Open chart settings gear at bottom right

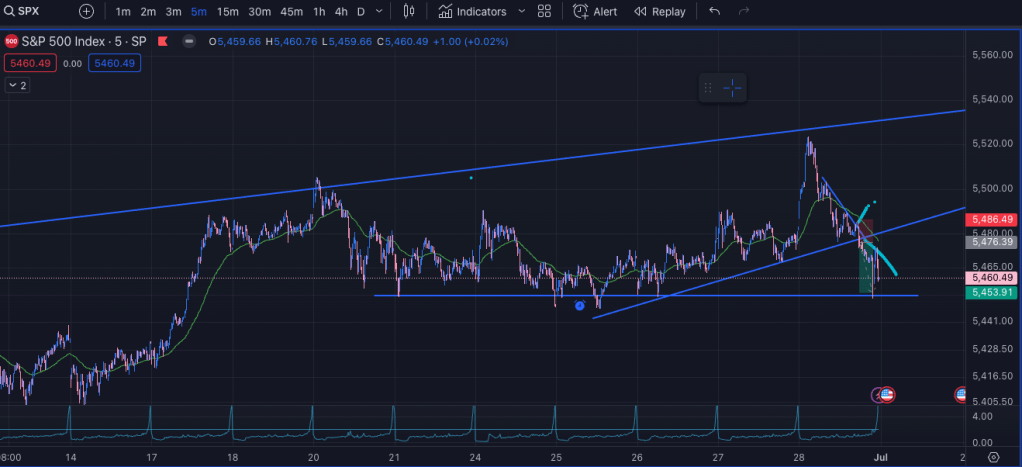[993, 456]
